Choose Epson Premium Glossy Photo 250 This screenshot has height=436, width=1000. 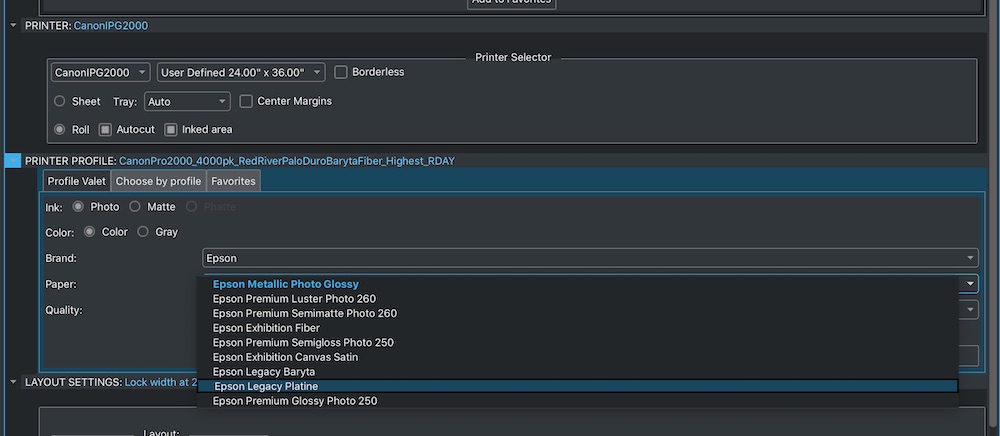[x=577, y=401]
